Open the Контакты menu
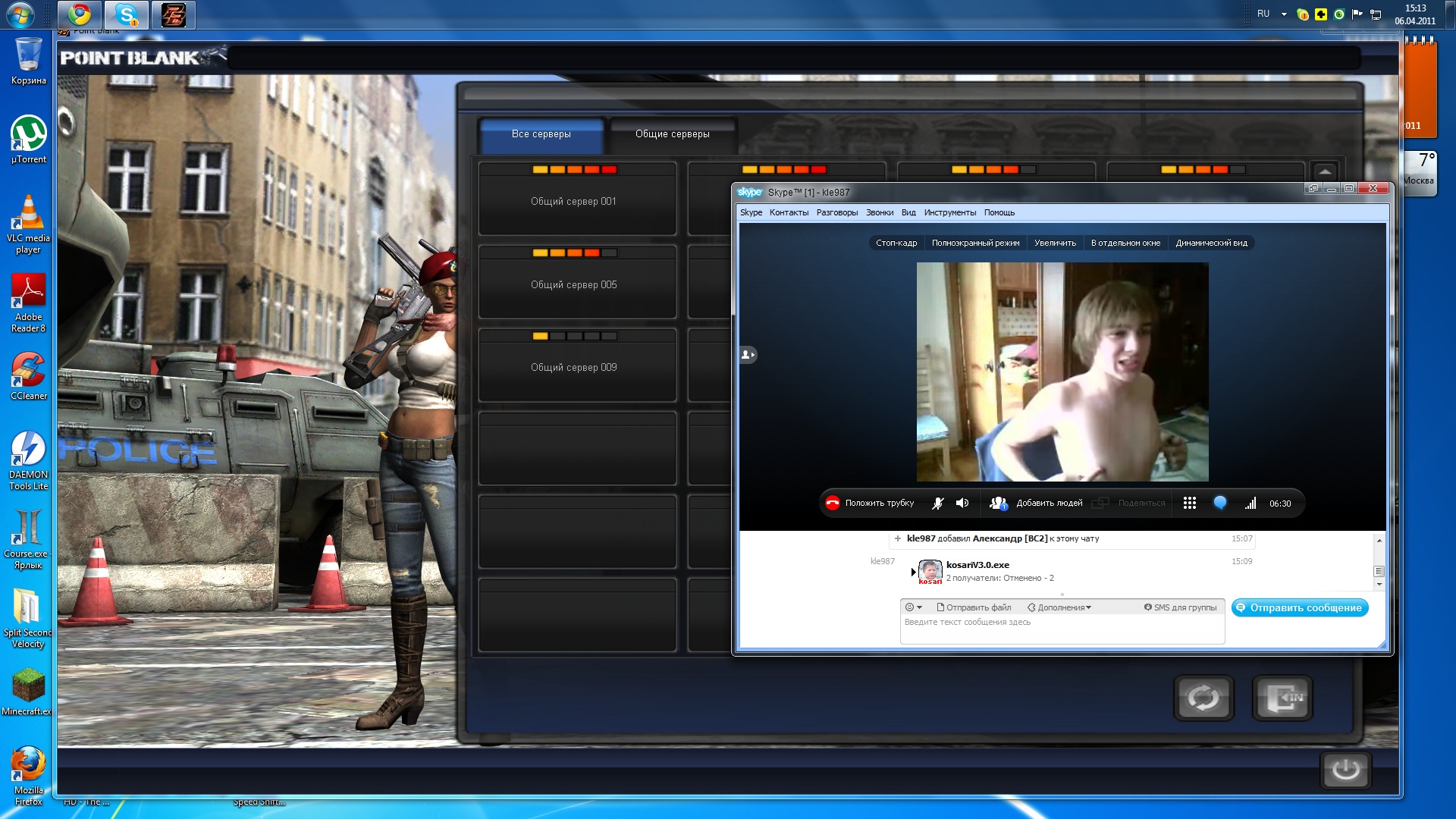The width and height of the screenshot is (1456, 819). (789, 212)
